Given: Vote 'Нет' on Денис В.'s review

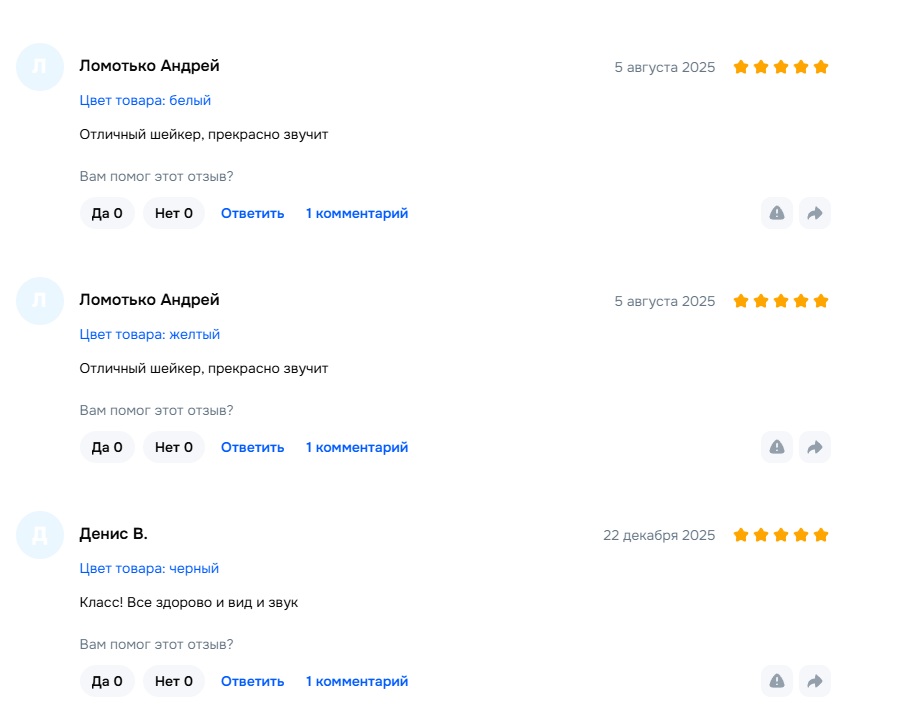Looking at the screenshot, I should (174, 681).
